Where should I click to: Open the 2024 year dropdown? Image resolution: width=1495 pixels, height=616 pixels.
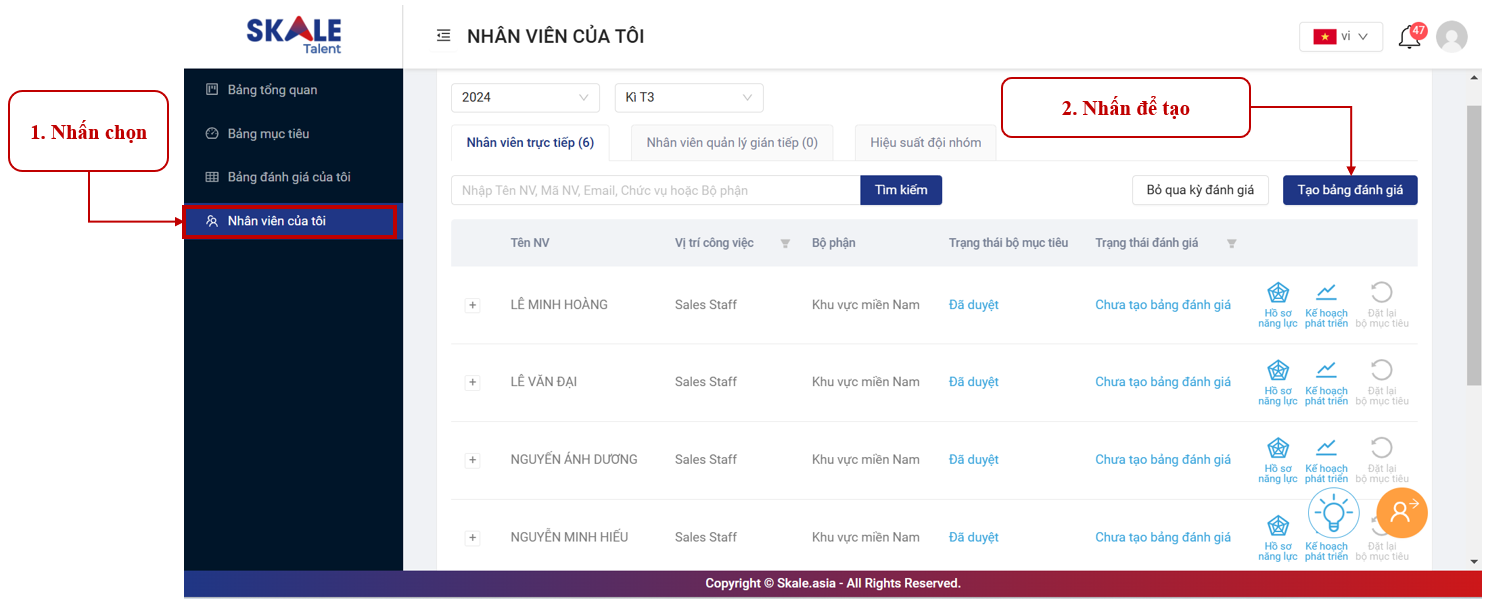(525, 97)
